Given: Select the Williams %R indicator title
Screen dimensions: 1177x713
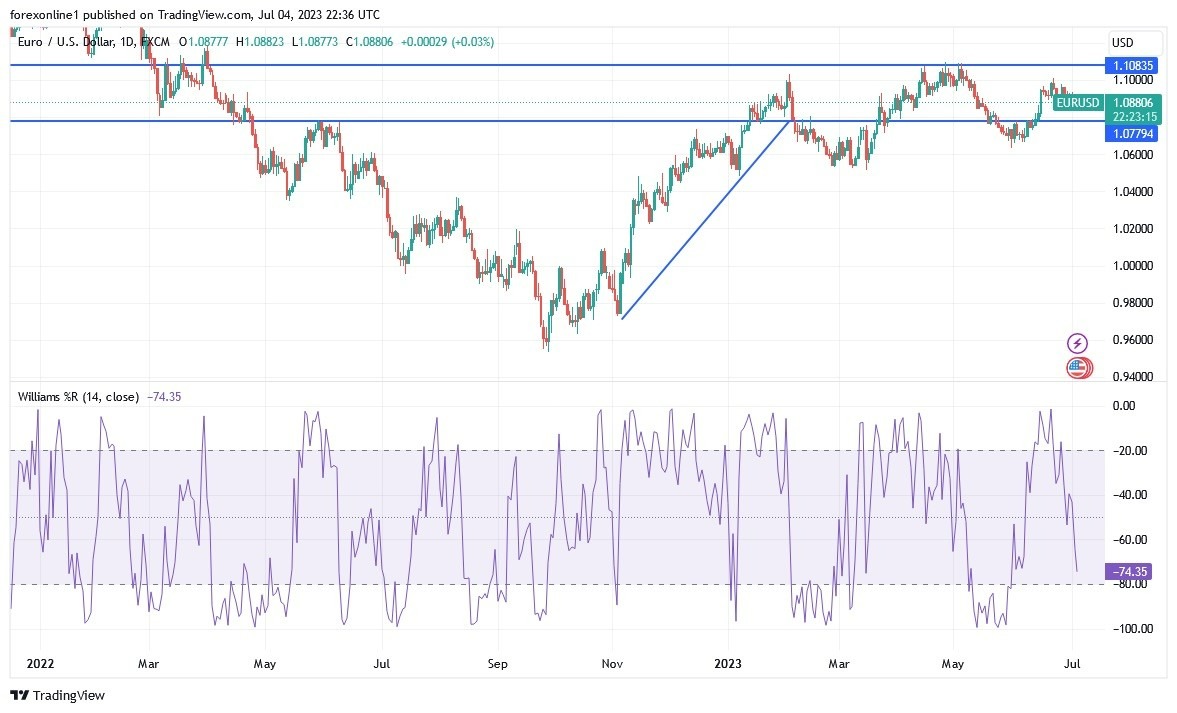Looking at the screenshot, I should (78, 397).
